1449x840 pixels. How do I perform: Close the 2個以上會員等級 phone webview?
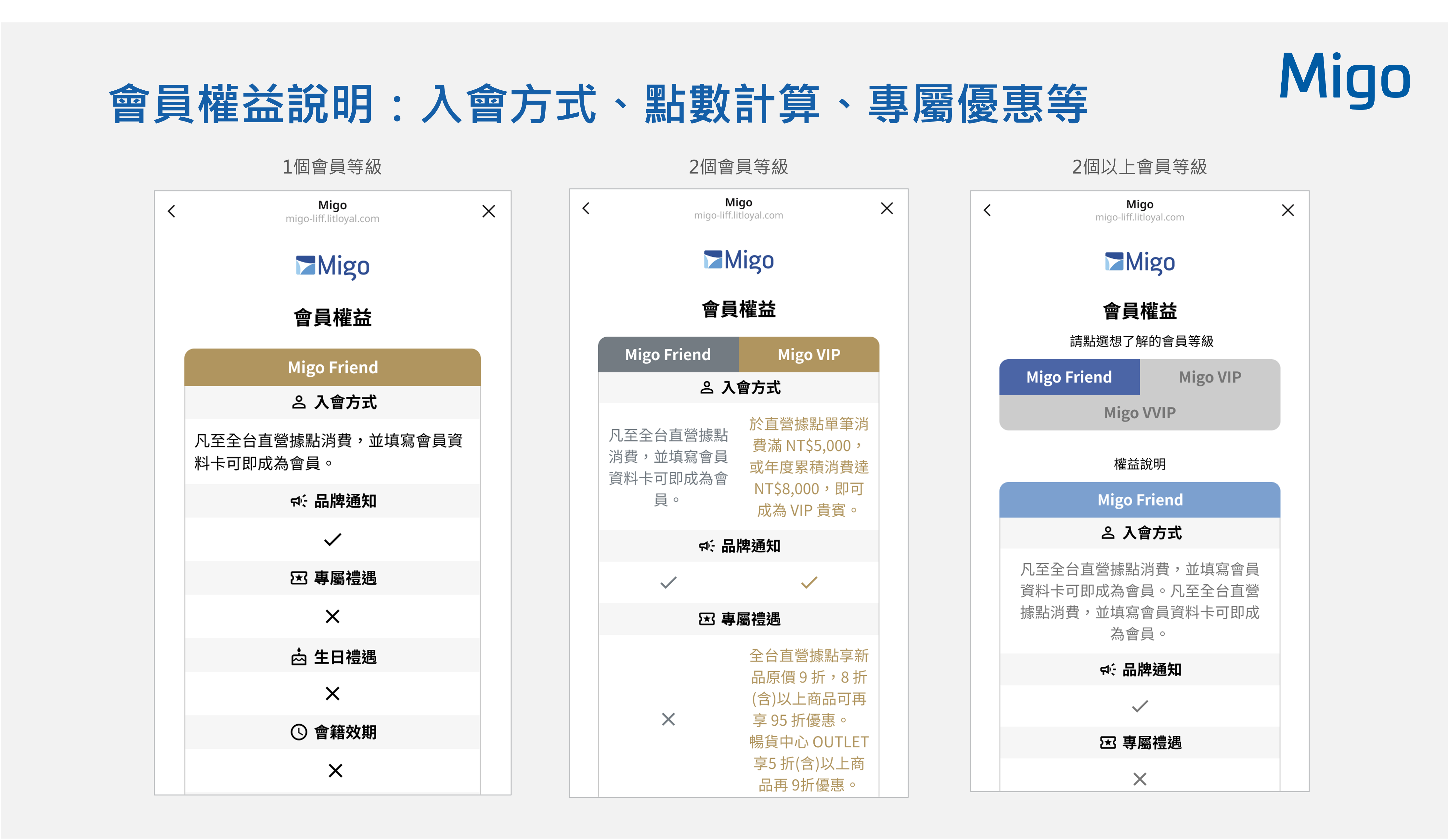1288,210
